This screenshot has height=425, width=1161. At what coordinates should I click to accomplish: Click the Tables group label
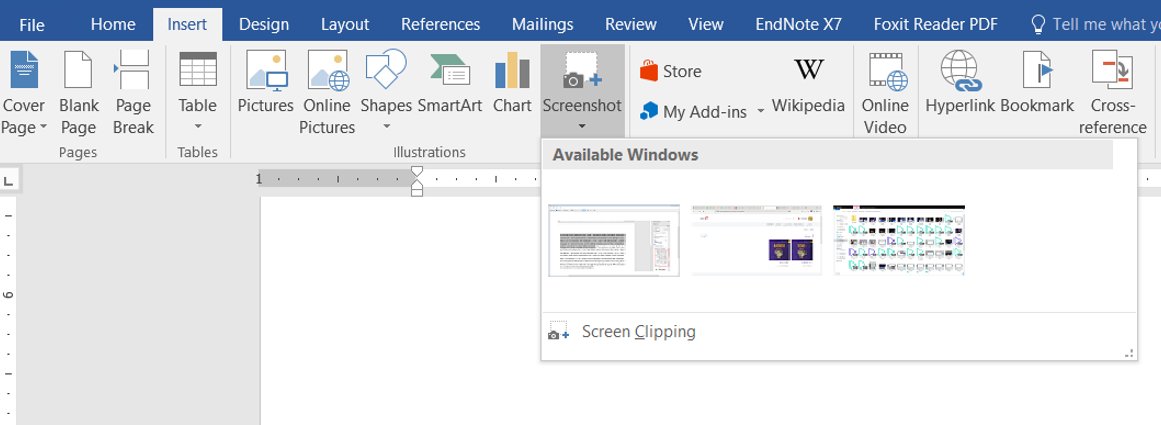click(198, 152)
